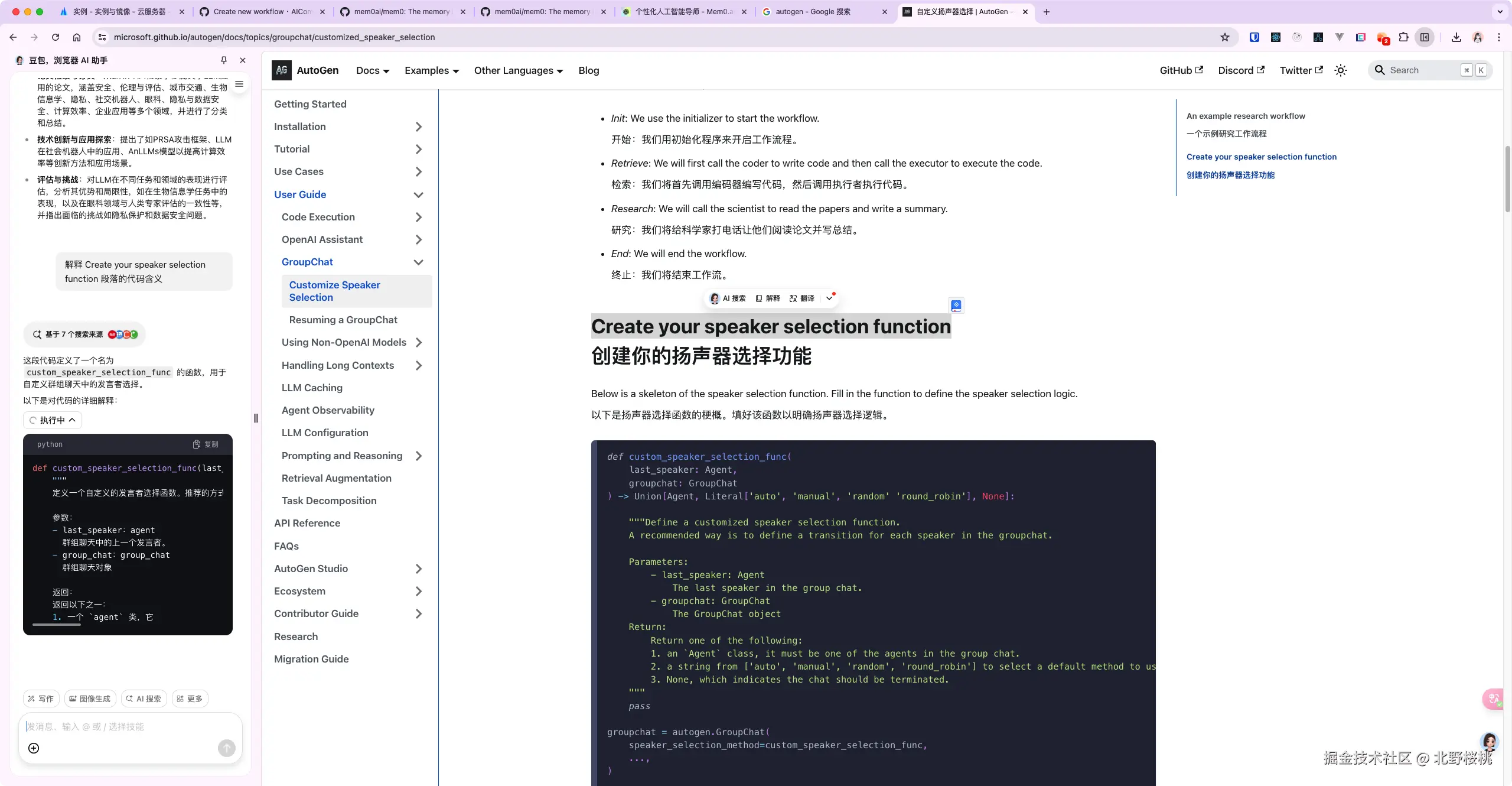Toggle the AutoGen dark/light mode
Screen dimensions: 1512x786
tap(1341, 70)
